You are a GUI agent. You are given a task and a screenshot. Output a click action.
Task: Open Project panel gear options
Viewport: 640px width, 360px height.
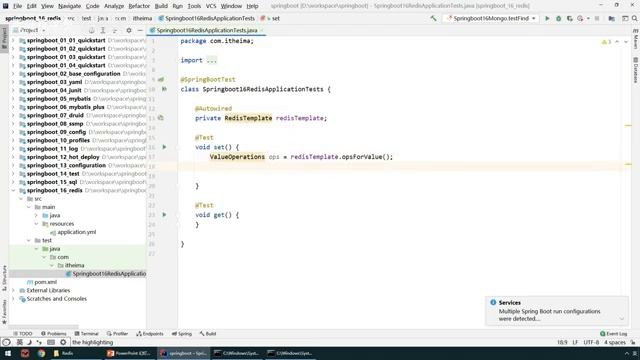(129, 30)
